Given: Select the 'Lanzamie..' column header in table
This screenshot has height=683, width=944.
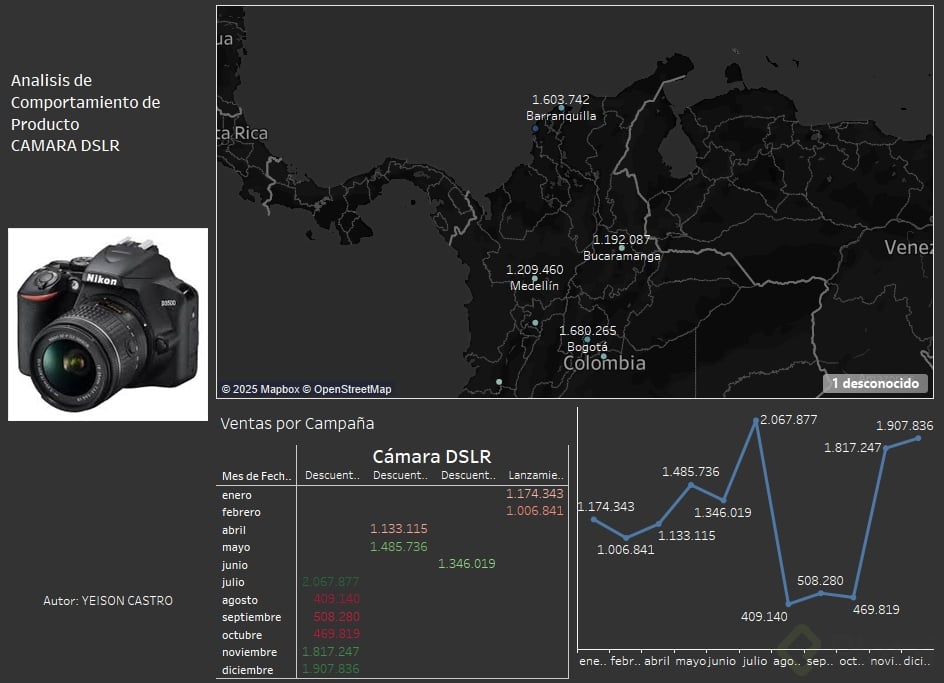Looking at the screenshot, I should (x=536, y=475).
